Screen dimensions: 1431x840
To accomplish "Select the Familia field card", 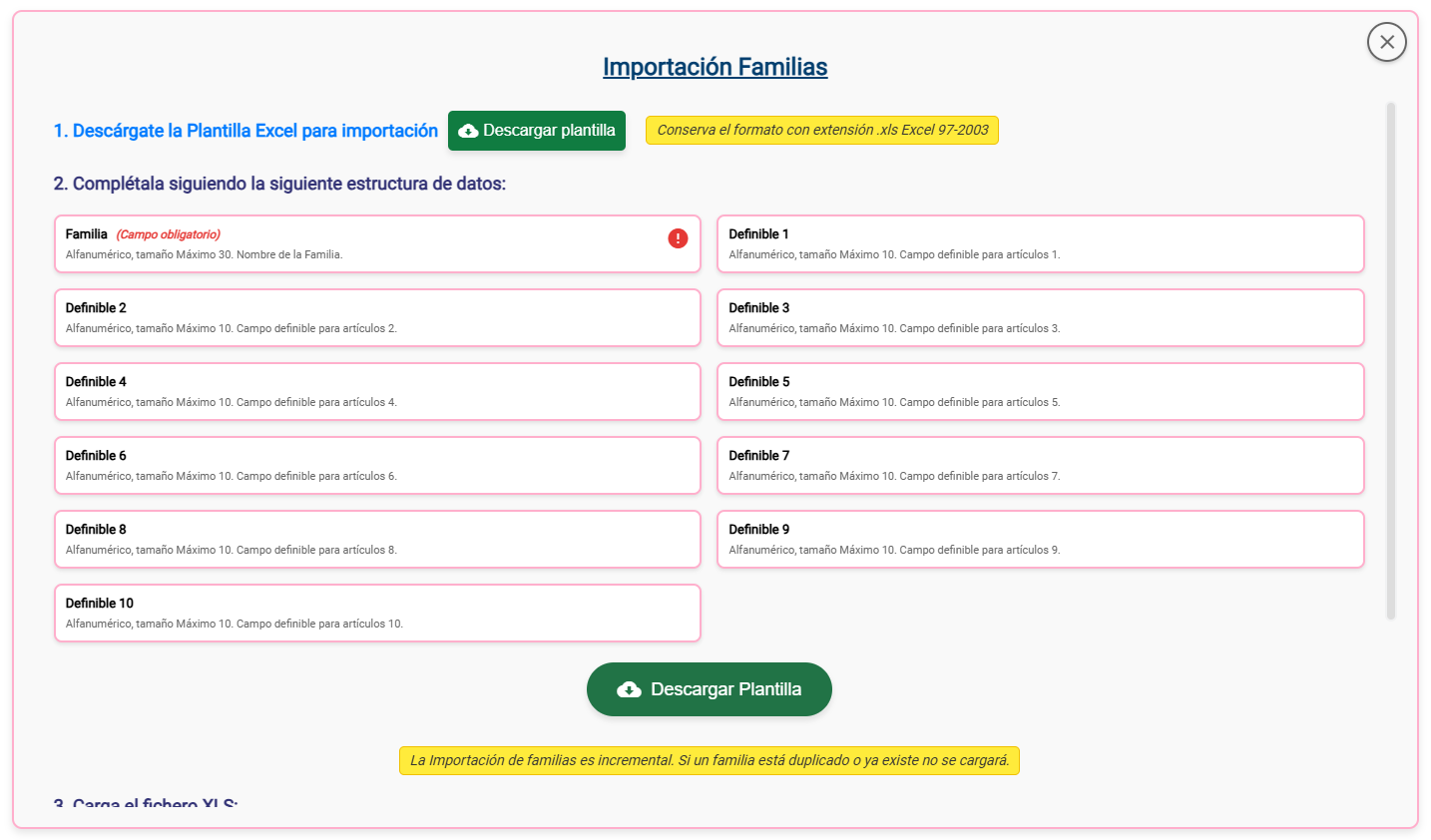I will coord(377,243).
